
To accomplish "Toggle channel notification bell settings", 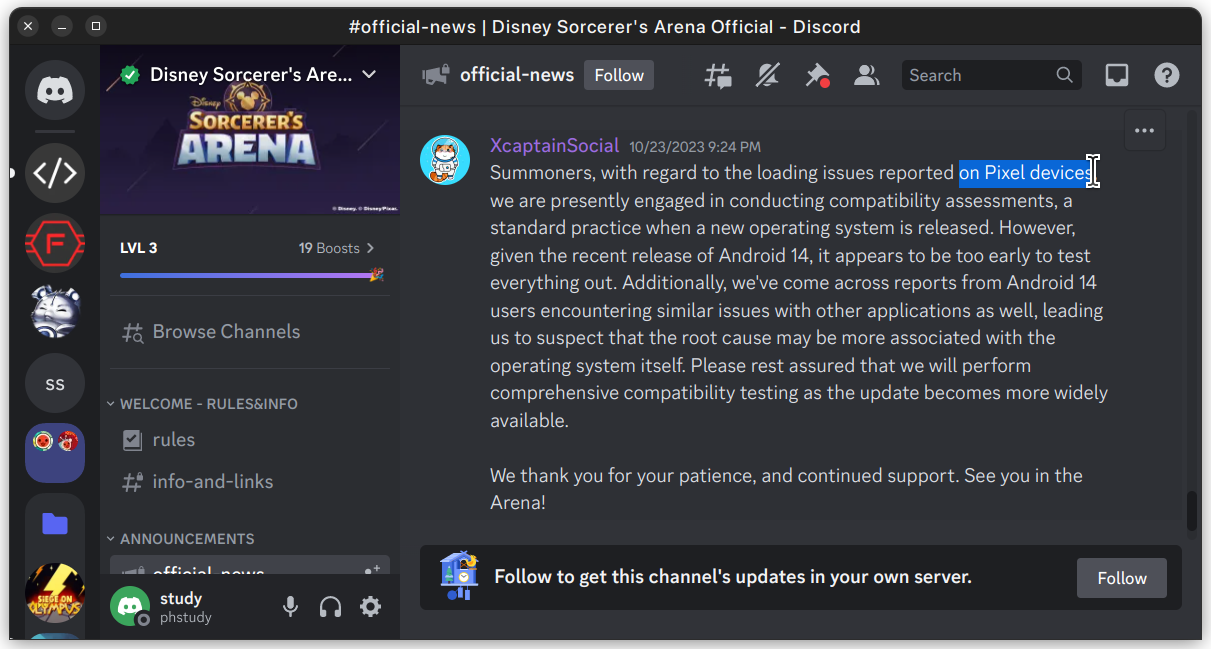I will 767,75.
